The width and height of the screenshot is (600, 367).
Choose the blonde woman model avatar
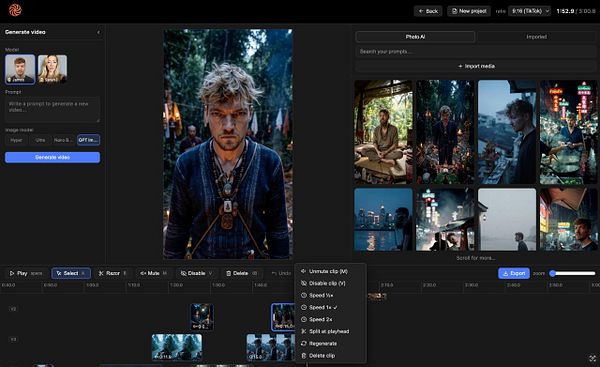point(52,69)
